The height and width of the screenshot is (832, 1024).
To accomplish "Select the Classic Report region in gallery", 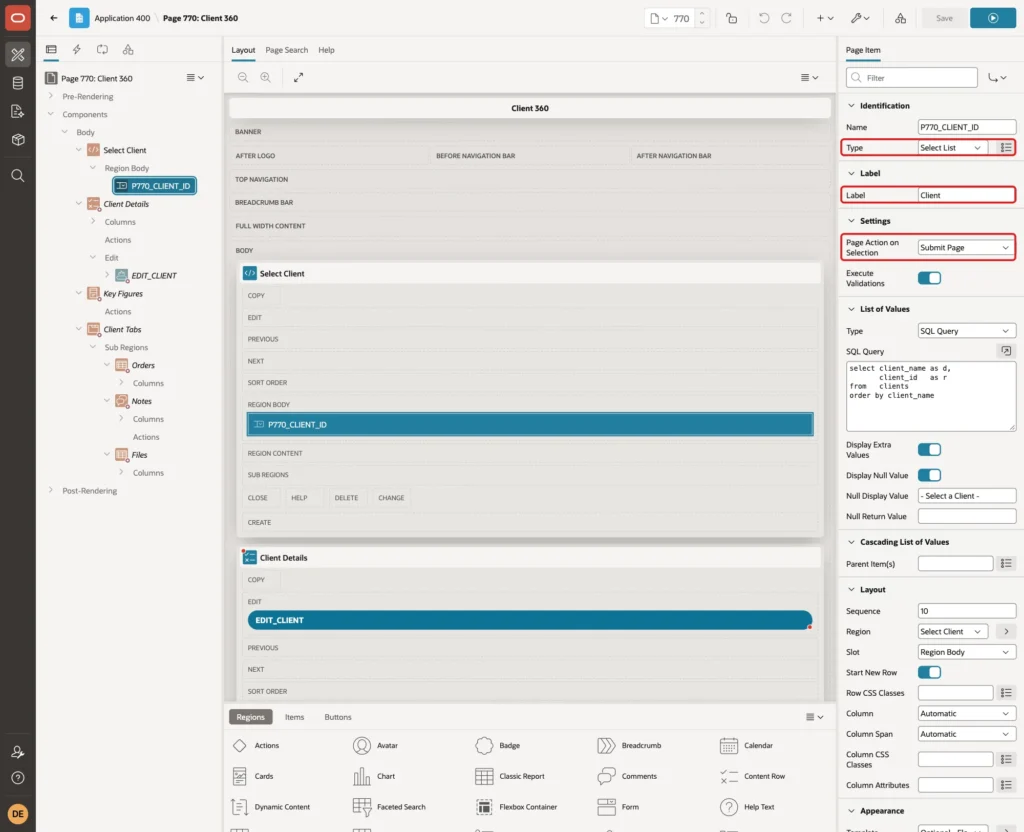I will click(510, 776).
